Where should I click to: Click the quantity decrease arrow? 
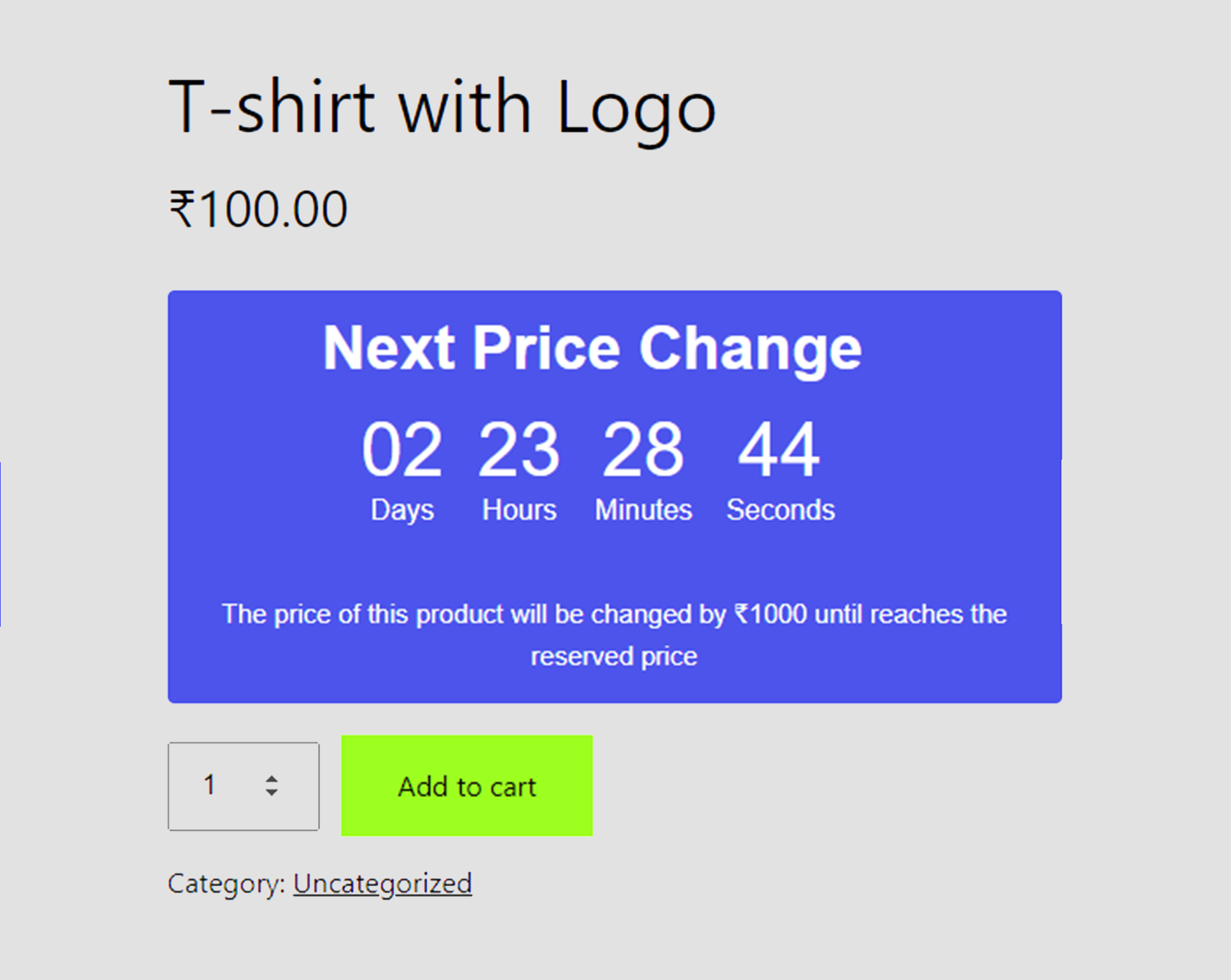(273, 795)
